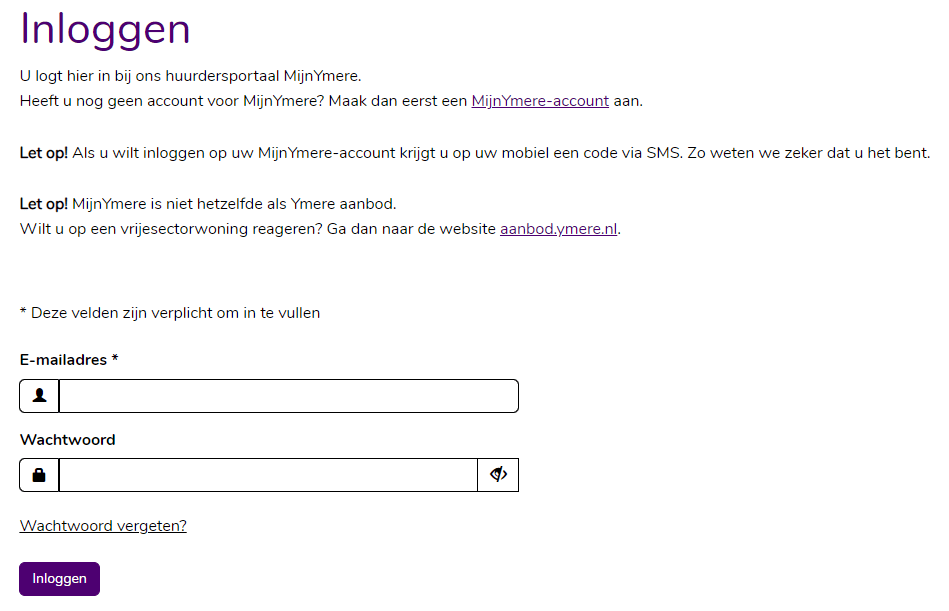Follow the aanbod.ymere.nl link
949x611 pixels.
(559, 229)
